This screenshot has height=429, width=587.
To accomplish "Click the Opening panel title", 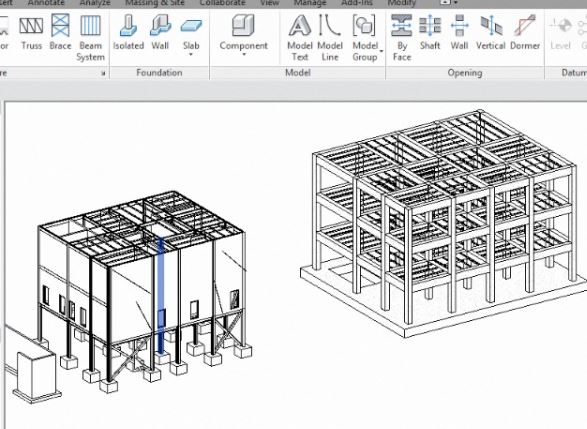I will 465,73.
